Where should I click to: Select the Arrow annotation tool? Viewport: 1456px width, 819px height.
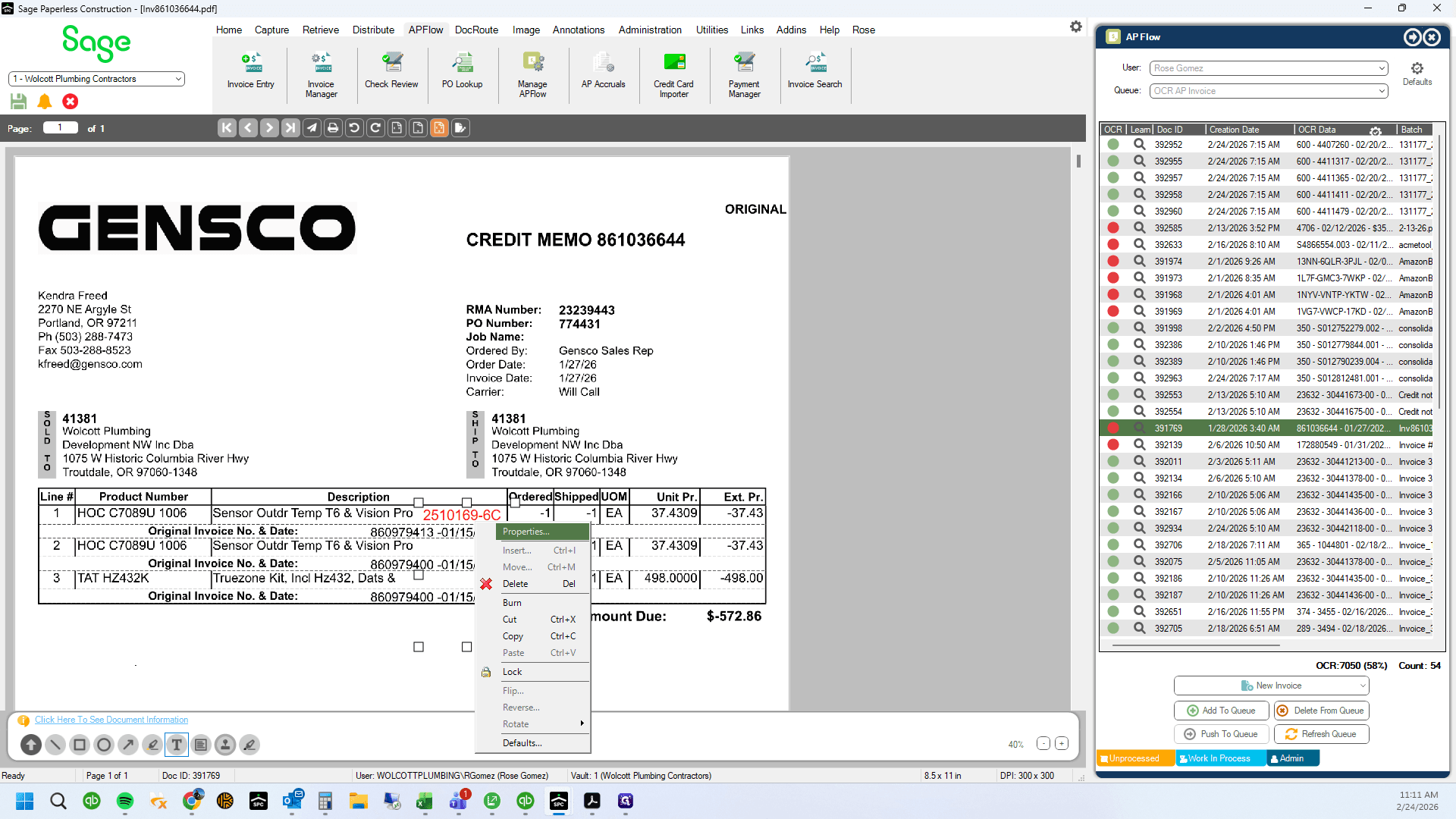pos(128,745)
